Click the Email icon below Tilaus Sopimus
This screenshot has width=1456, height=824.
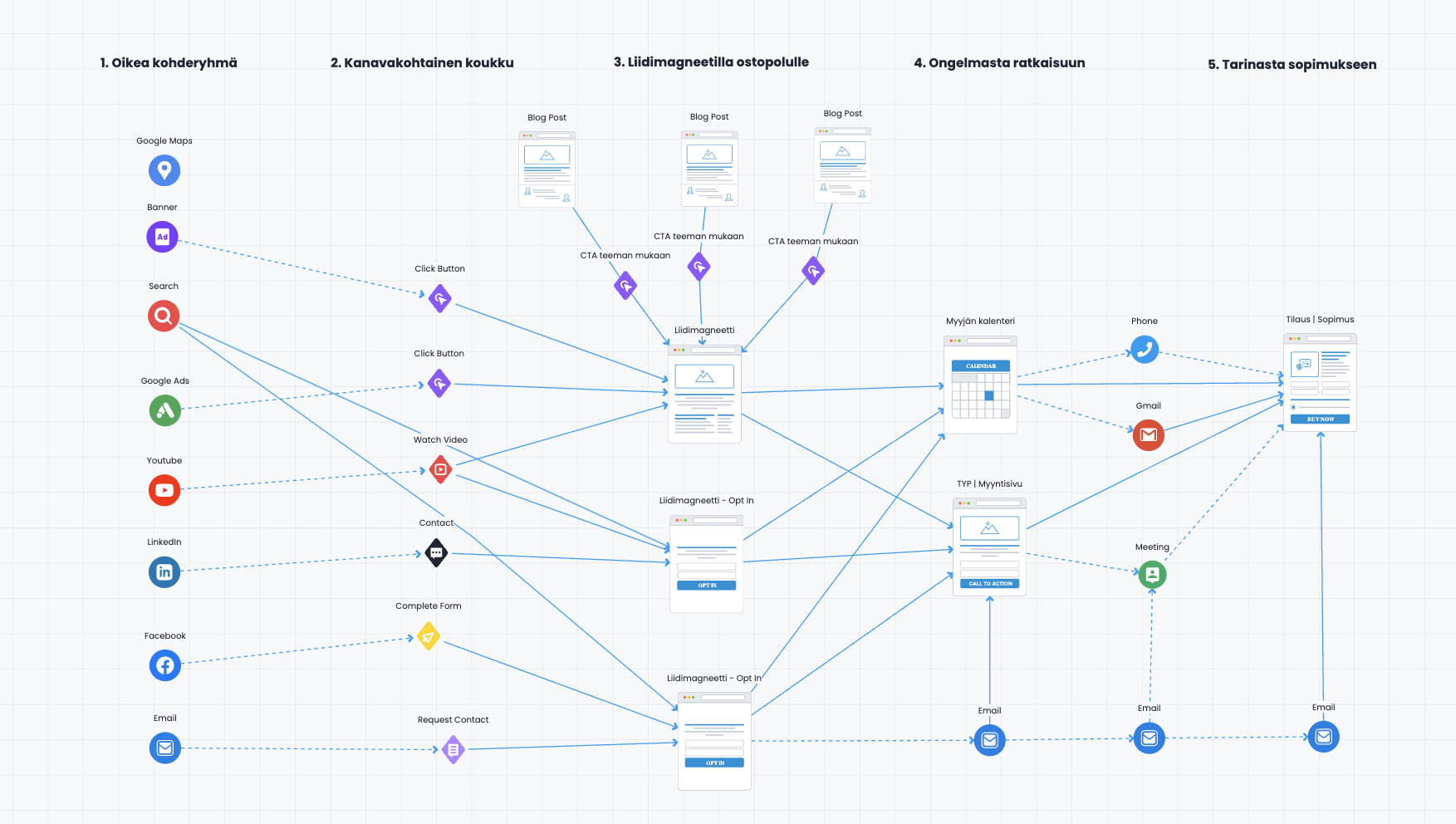[x=1324, y=737]
